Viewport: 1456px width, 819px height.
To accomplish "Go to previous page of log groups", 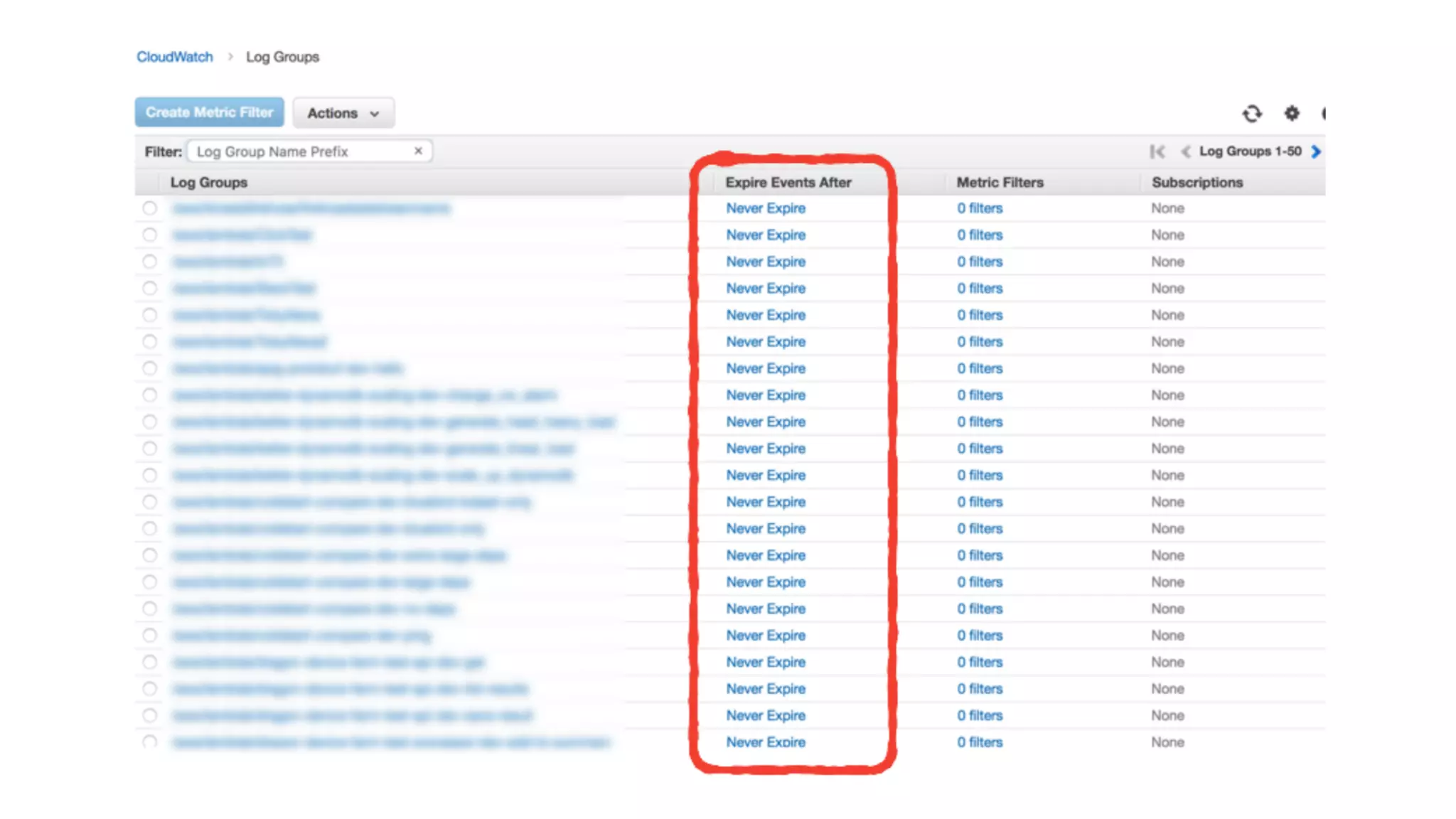I will pyautogui.click(x=1185, y=151).
